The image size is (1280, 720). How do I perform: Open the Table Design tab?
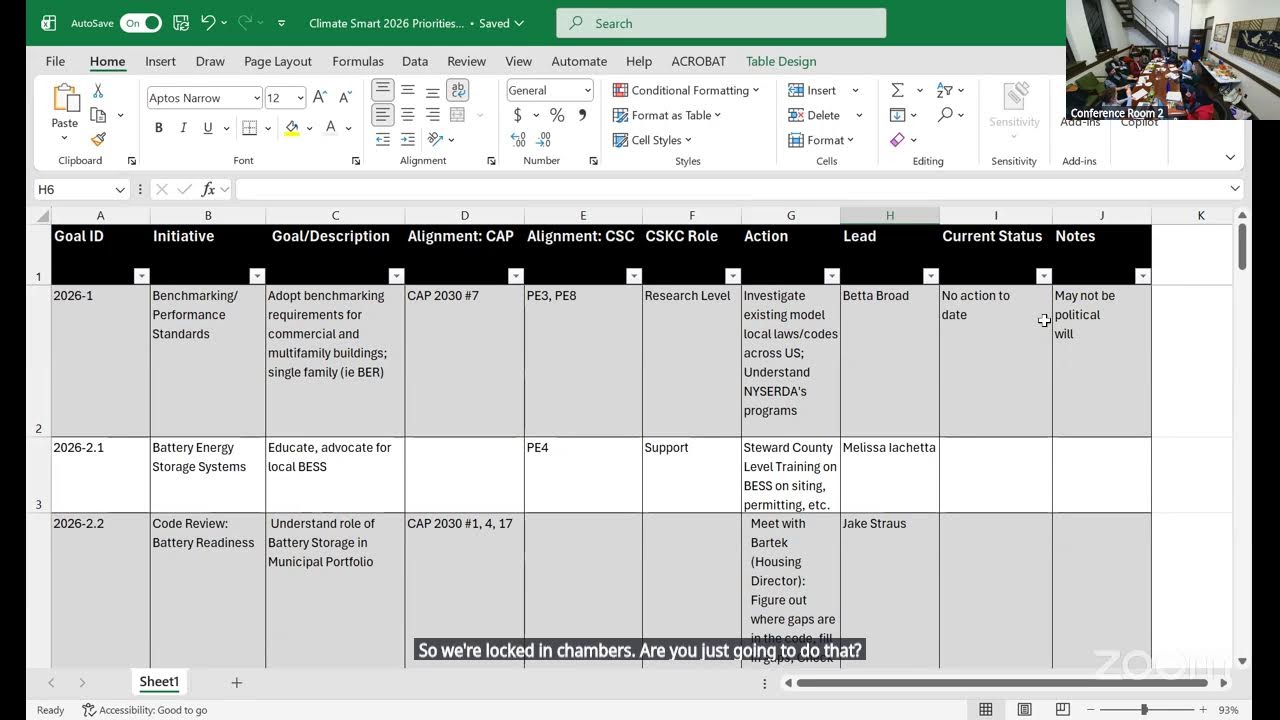(x=781, y=61)
